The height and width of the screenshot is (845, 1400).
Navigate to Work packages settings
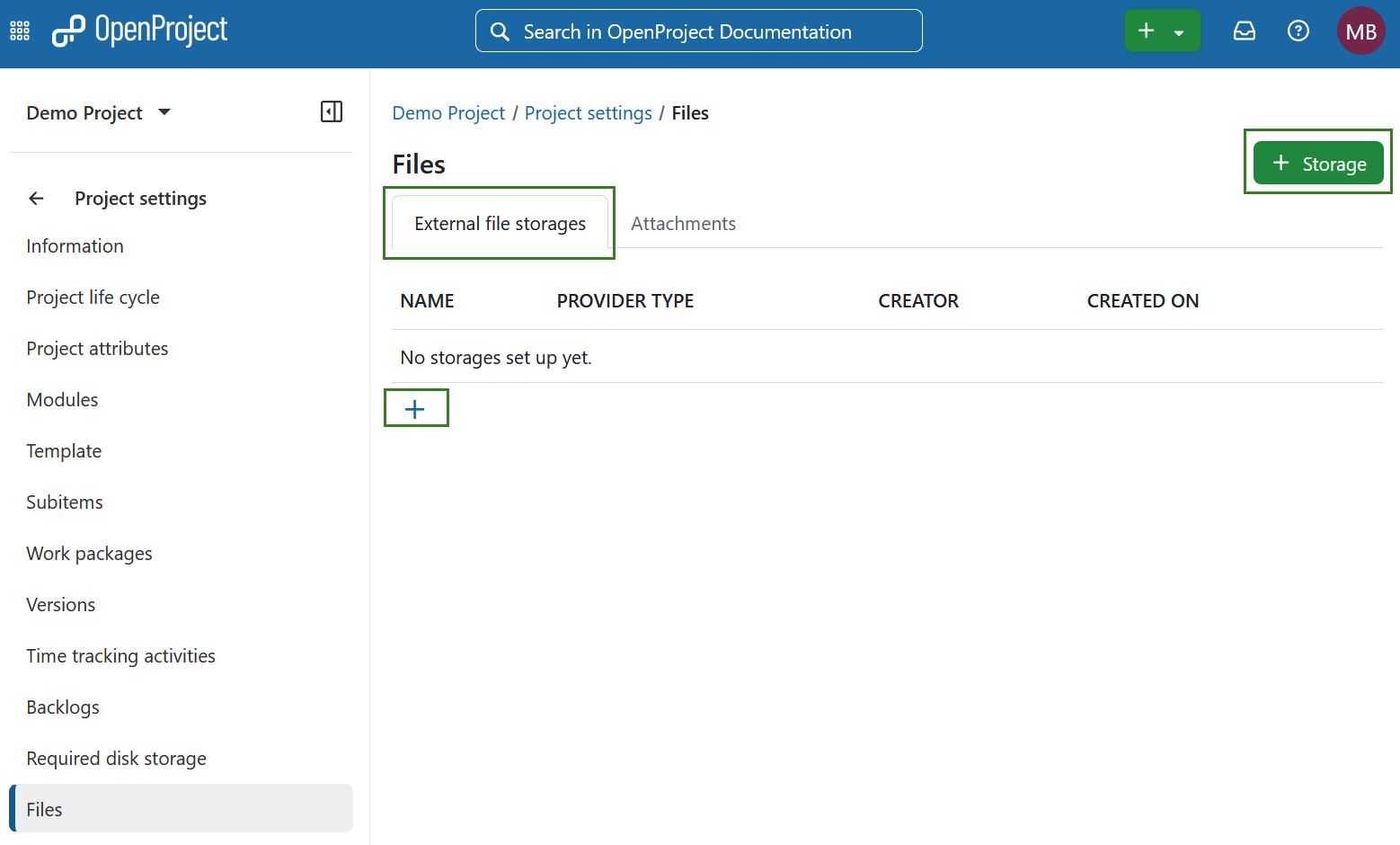pyautogui.click(x=89, y=553)
